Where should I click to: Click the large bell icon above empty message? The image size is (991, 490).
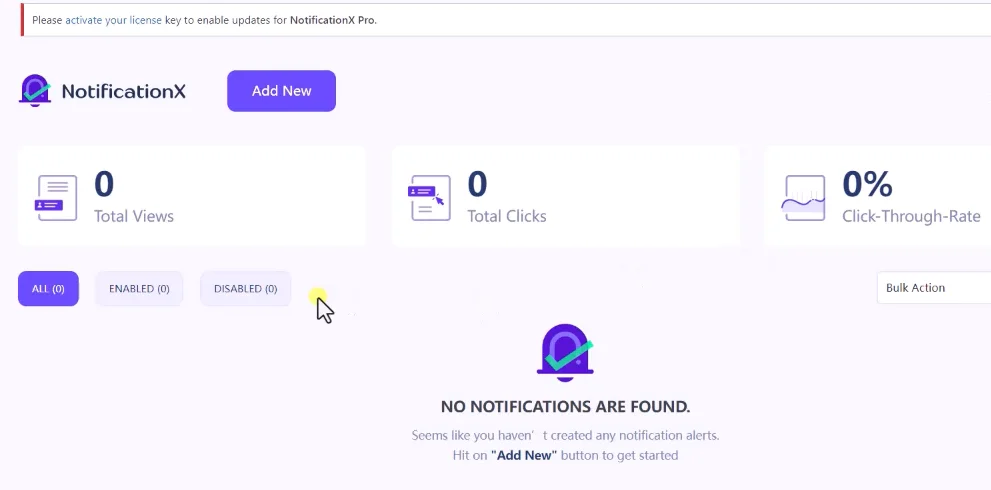565,353
